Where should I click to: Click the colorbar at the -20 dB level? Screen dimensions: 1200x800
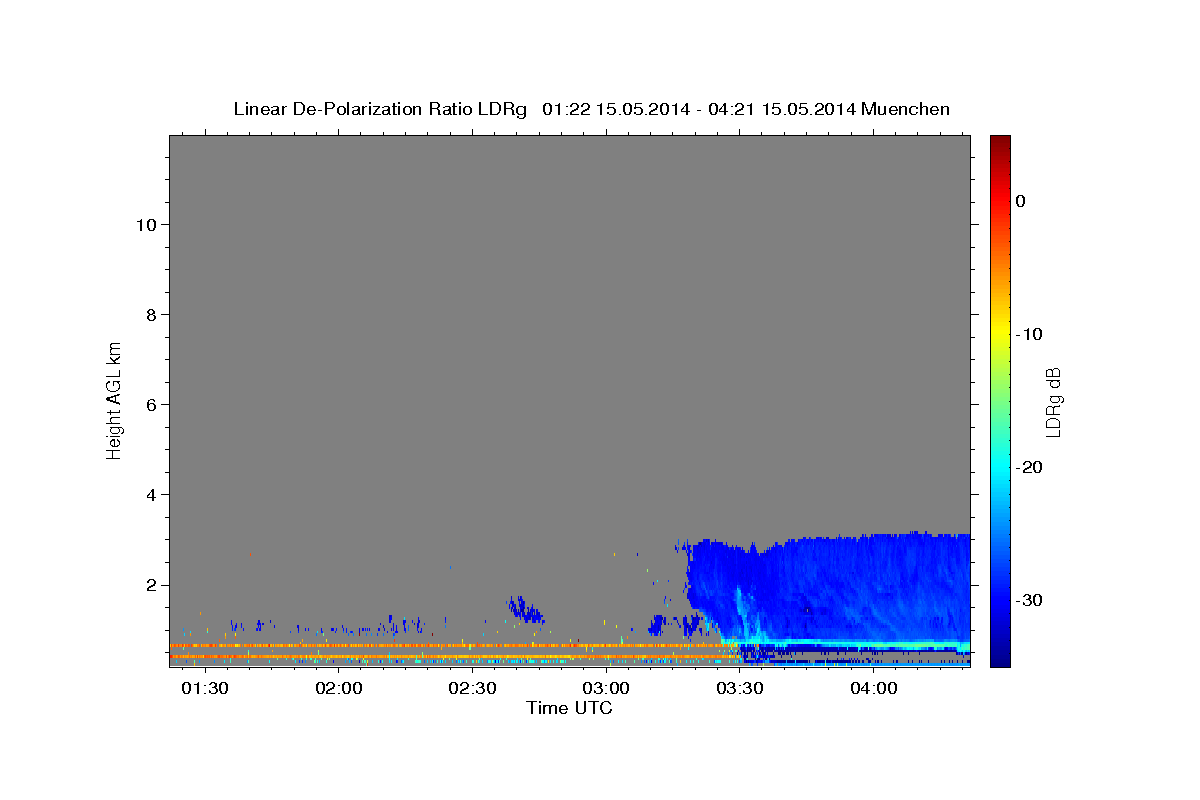click(1000, 467)
